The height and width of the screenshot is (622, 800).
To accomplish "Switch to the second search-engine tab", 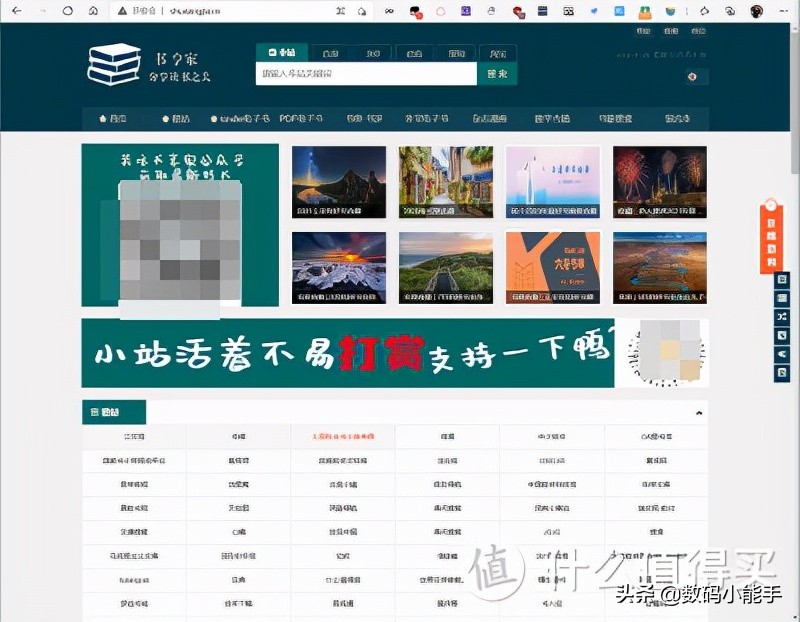I will (x=333, y=50).
